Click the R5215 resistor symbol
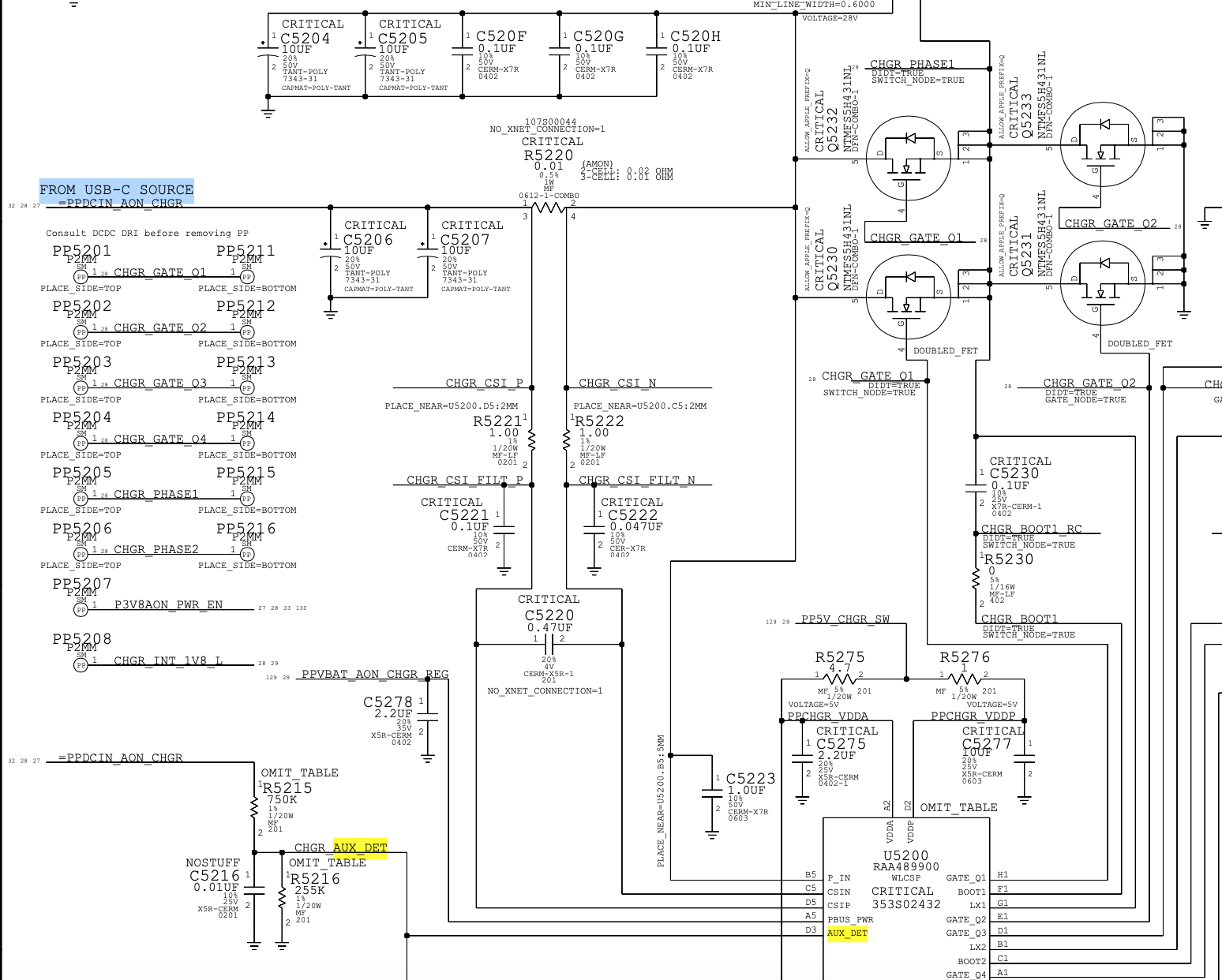1222x980 pixels. tap(254, 808)
